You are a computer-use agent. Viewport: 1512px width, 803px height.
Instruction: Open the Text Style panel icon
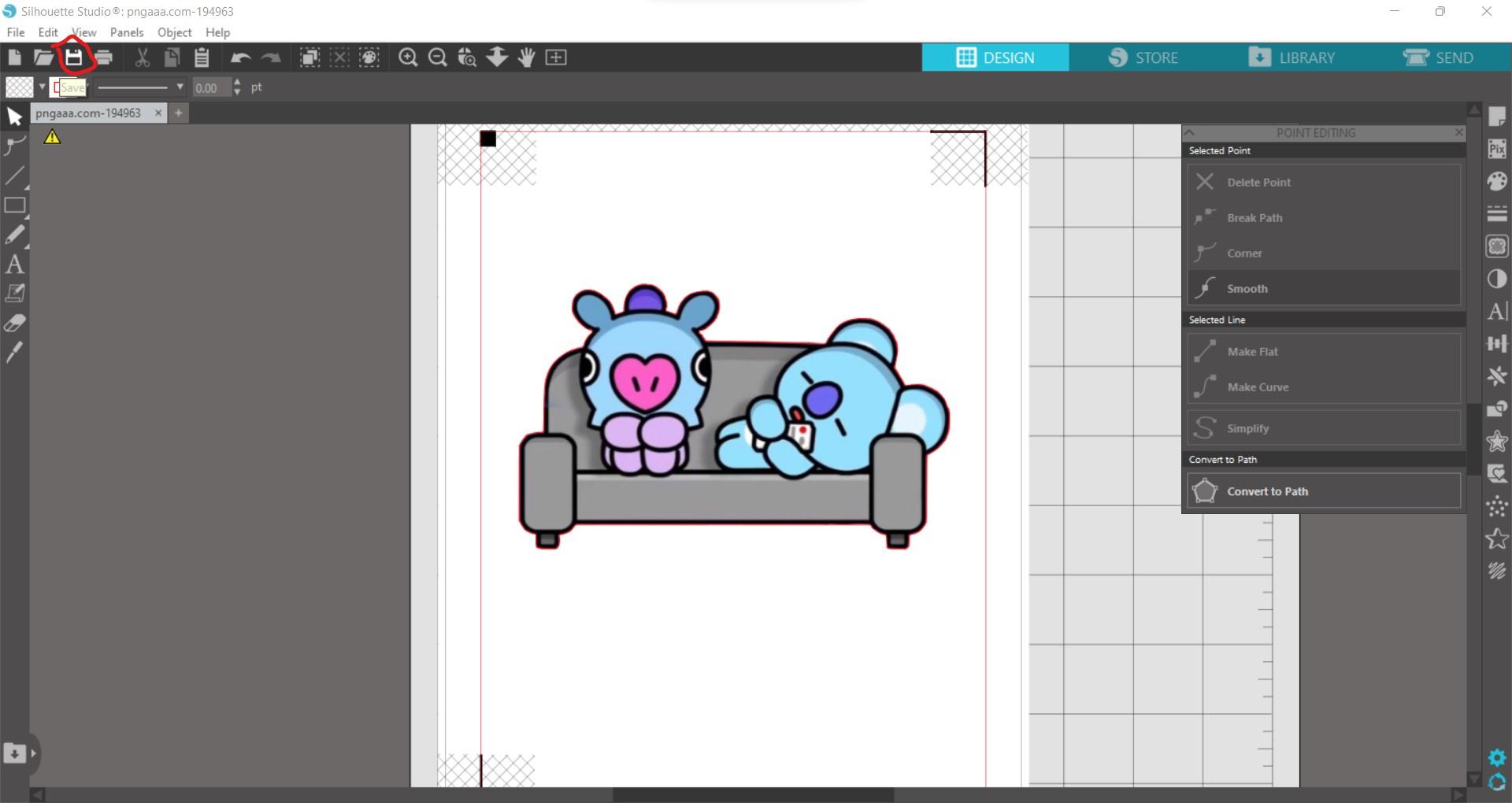(x=1497, y=311)
